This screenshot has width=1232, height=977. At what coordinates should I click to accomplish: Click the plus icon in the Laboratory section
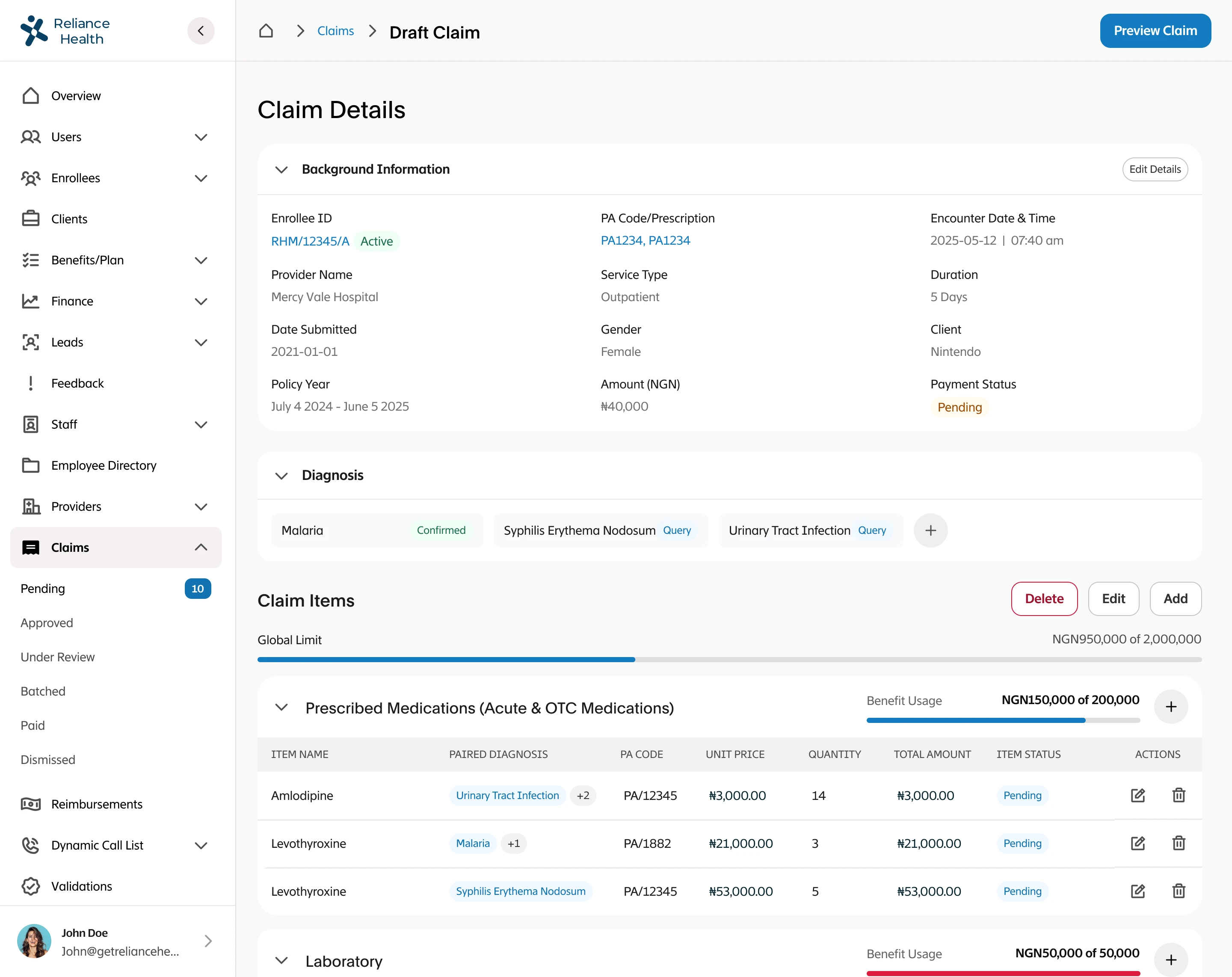pos(1170,960)
